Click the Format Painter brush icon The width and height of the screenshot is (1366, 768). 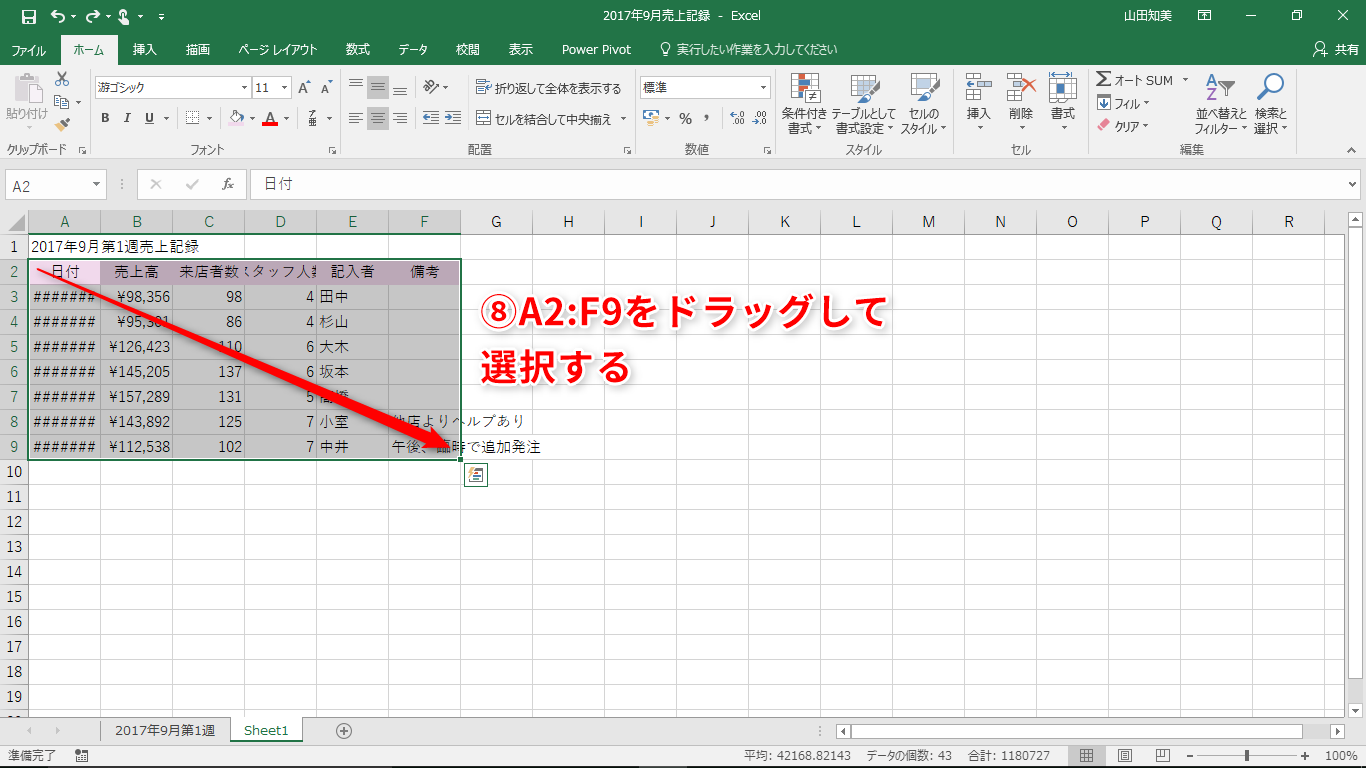click(x=62, y=125)
